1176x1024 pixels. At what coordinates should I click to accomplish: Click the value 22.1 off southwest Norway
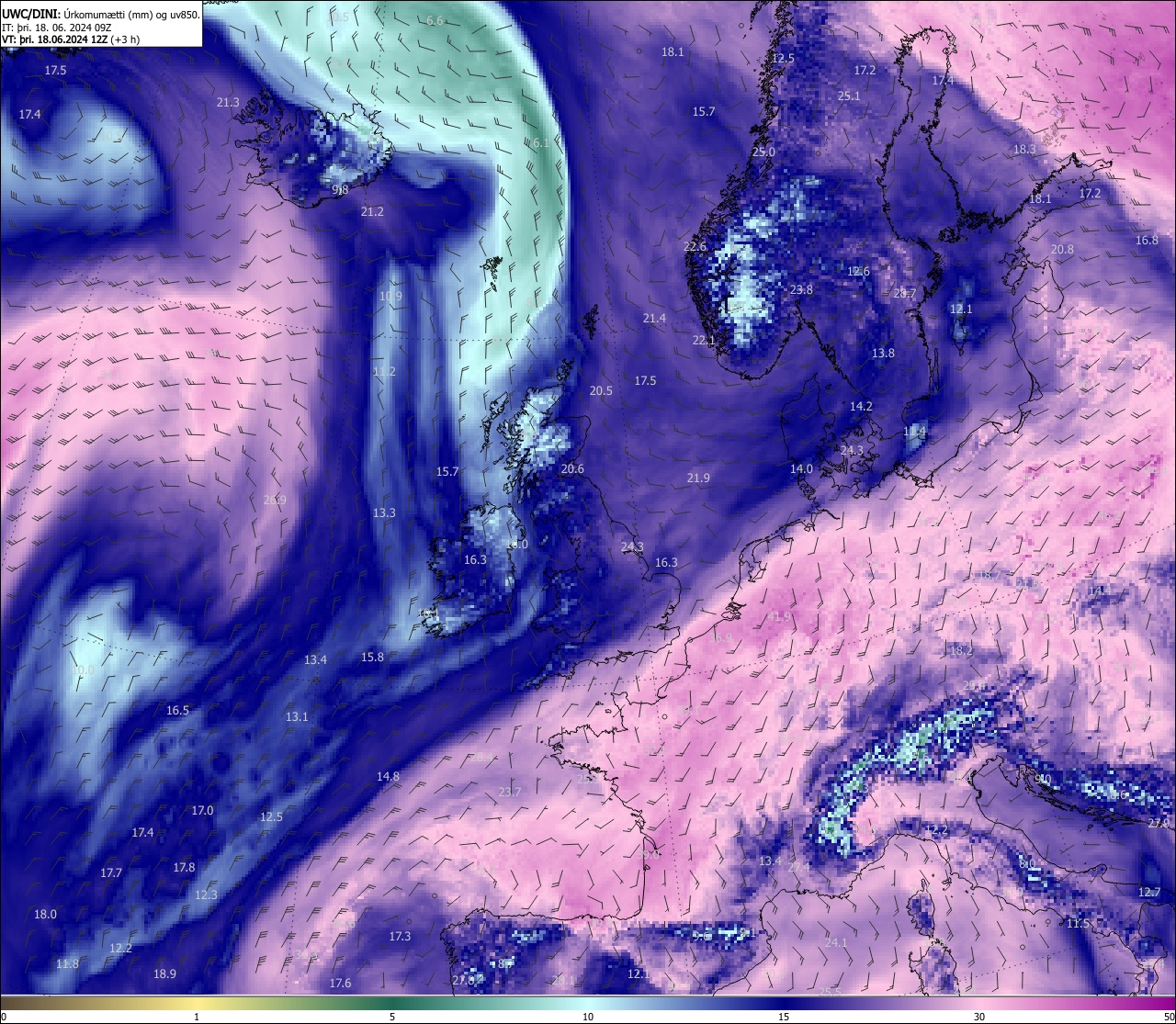704,340
